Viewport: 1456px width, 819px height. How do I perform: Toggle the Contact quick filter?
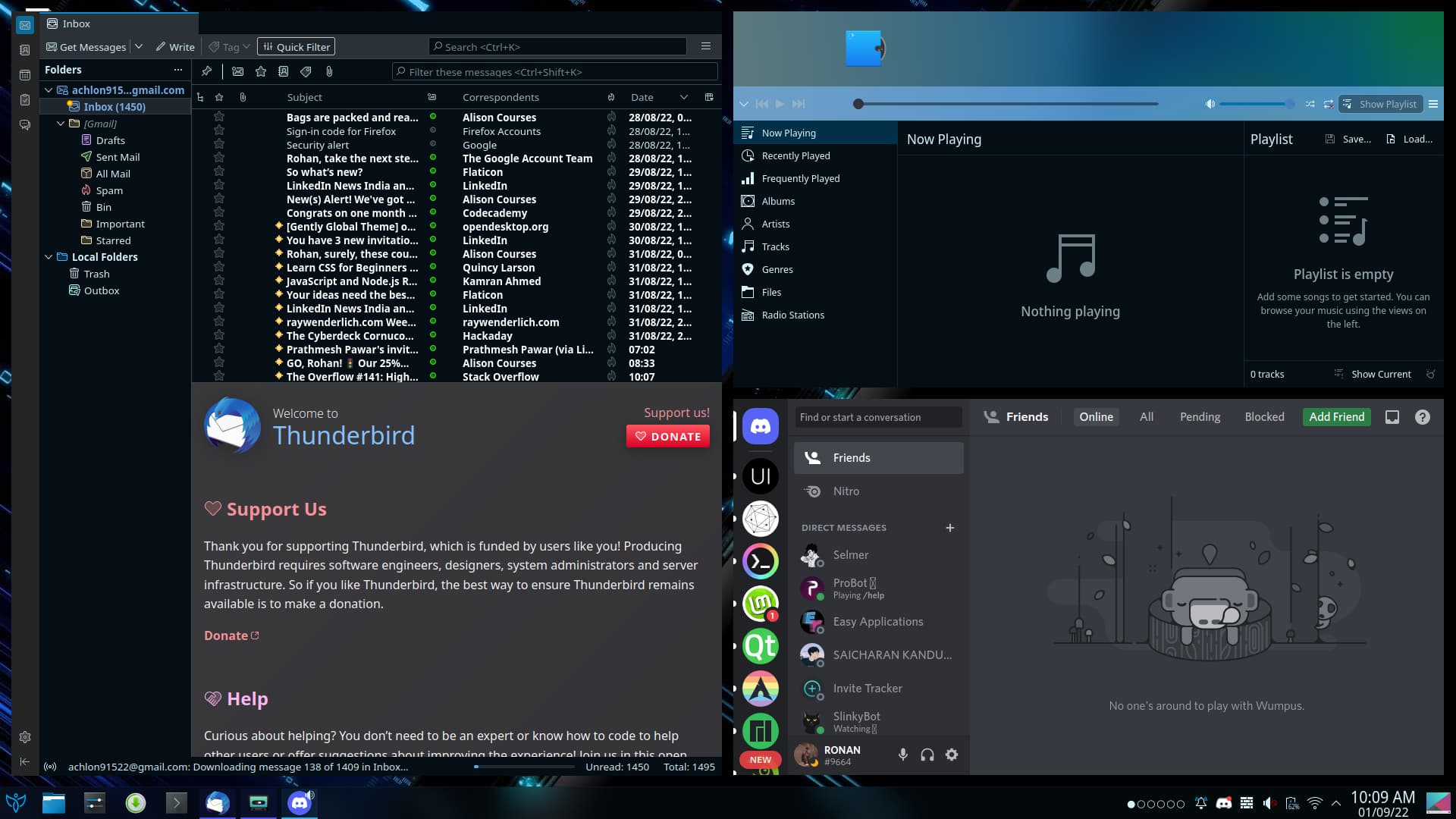click(283, 71)
